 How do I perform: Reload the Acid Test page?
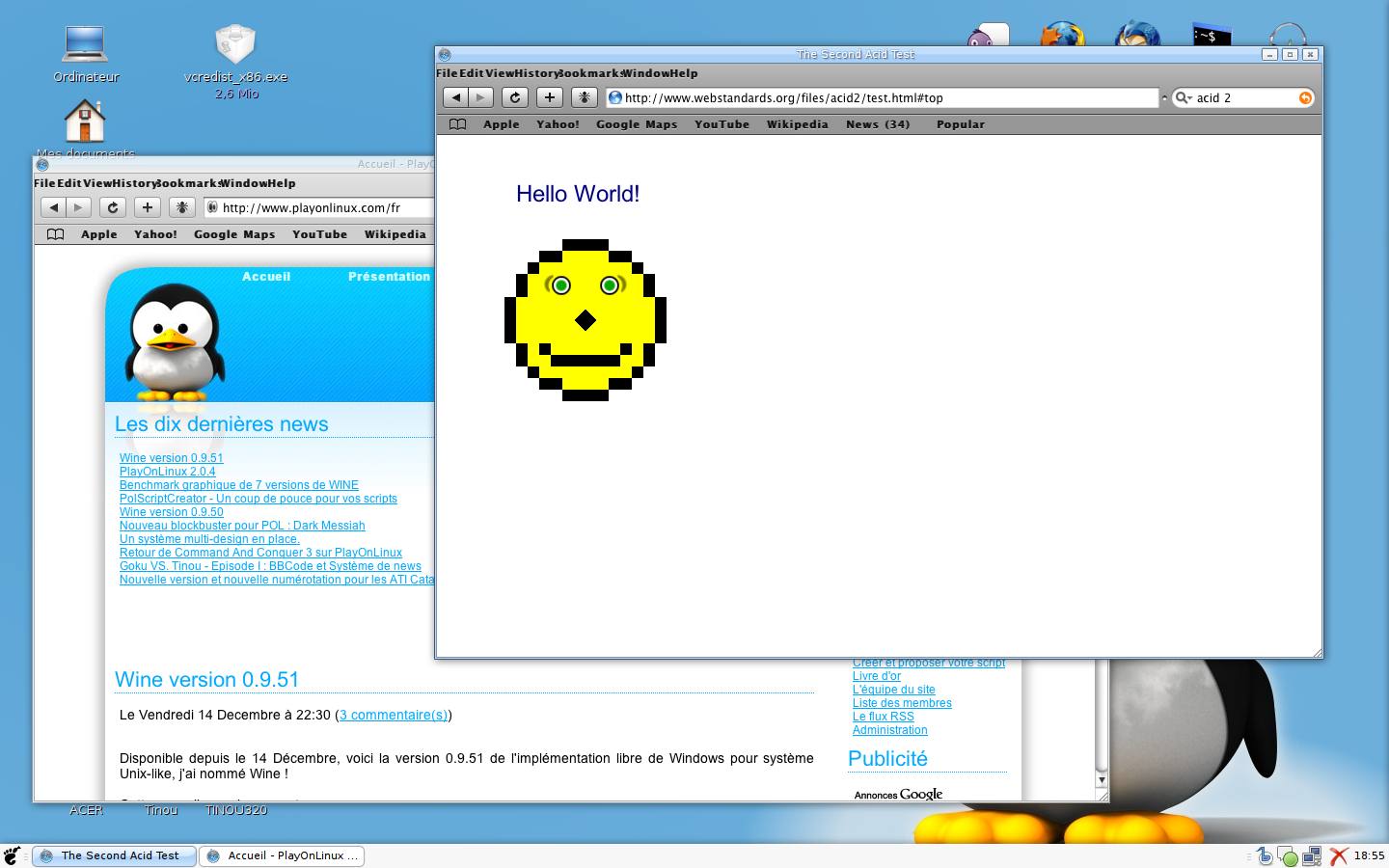click(515, 97)
